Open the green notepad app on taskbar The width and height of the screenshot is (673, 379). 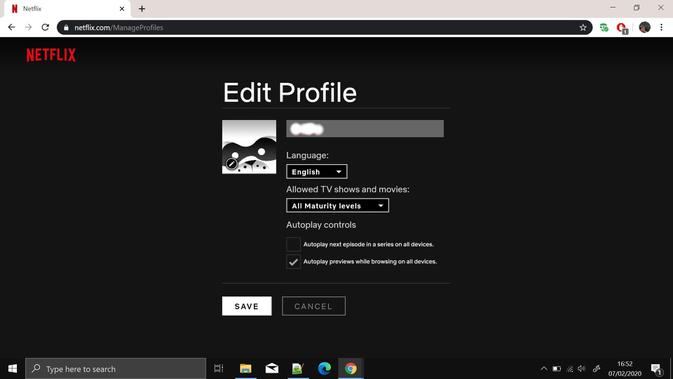(x=298, y=368)
